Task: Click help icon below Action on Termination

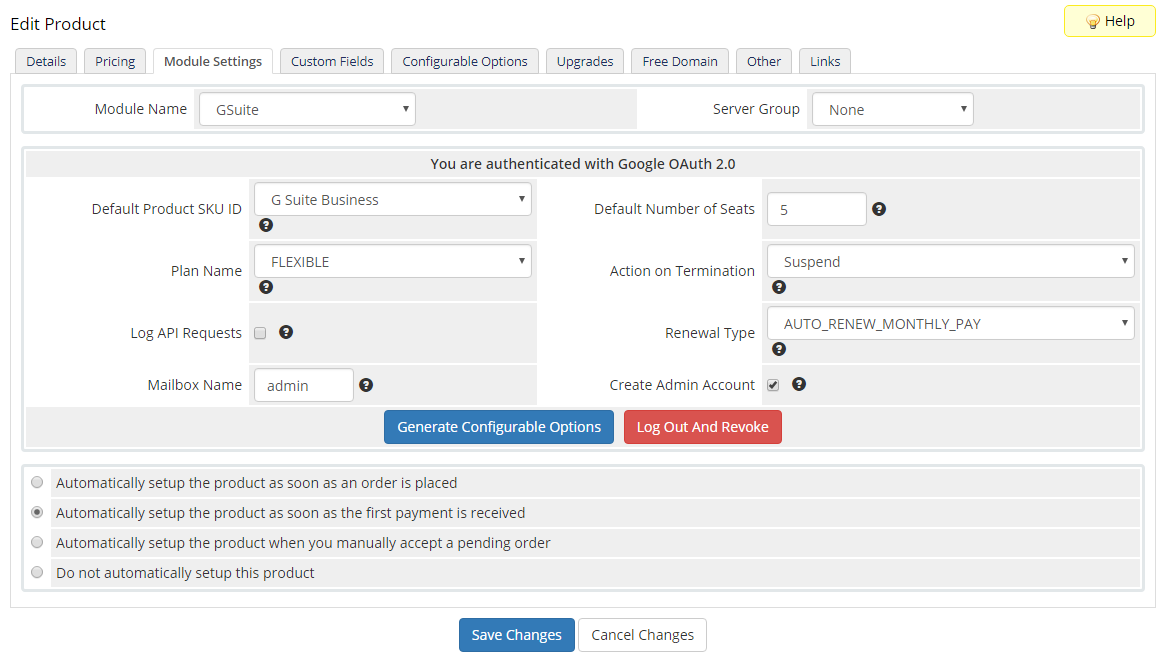Action: 779,287
